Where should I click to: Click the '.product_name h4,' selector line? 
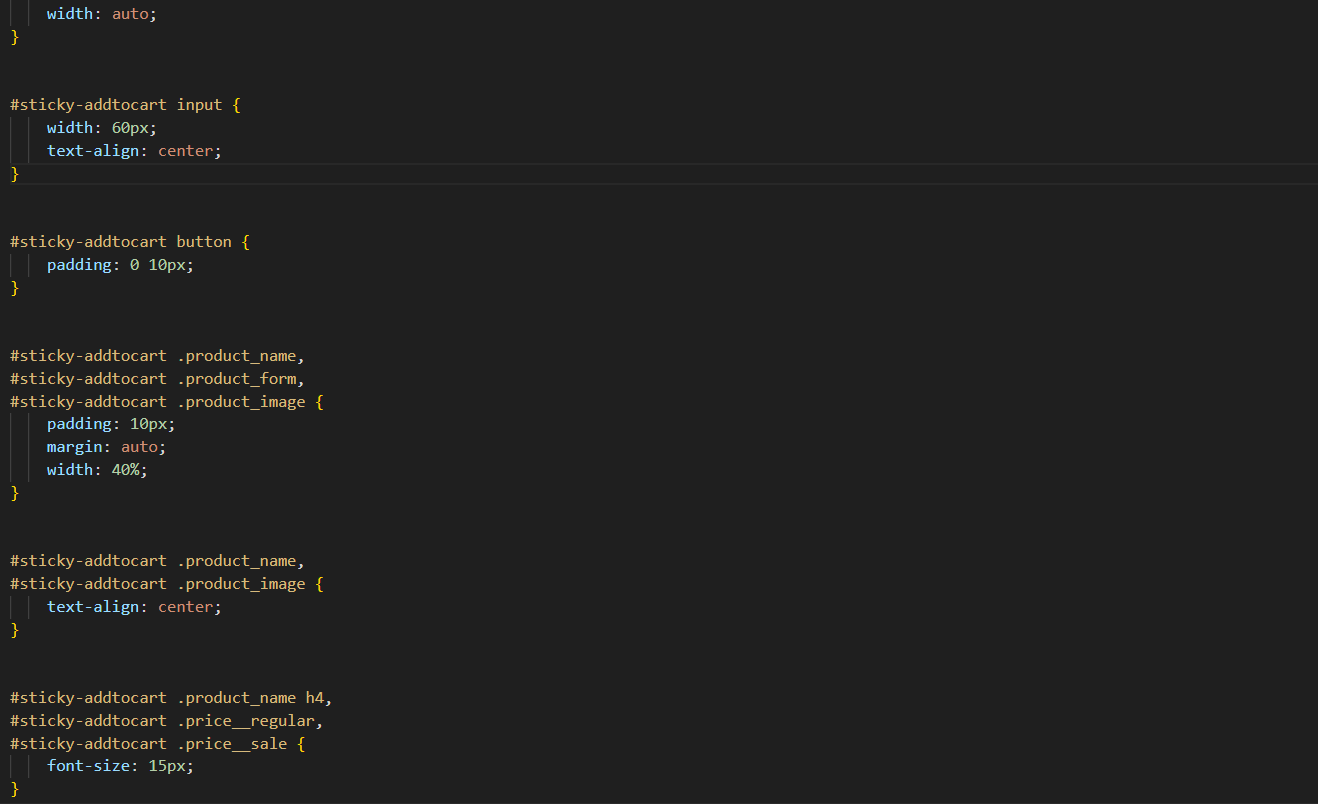170,698
